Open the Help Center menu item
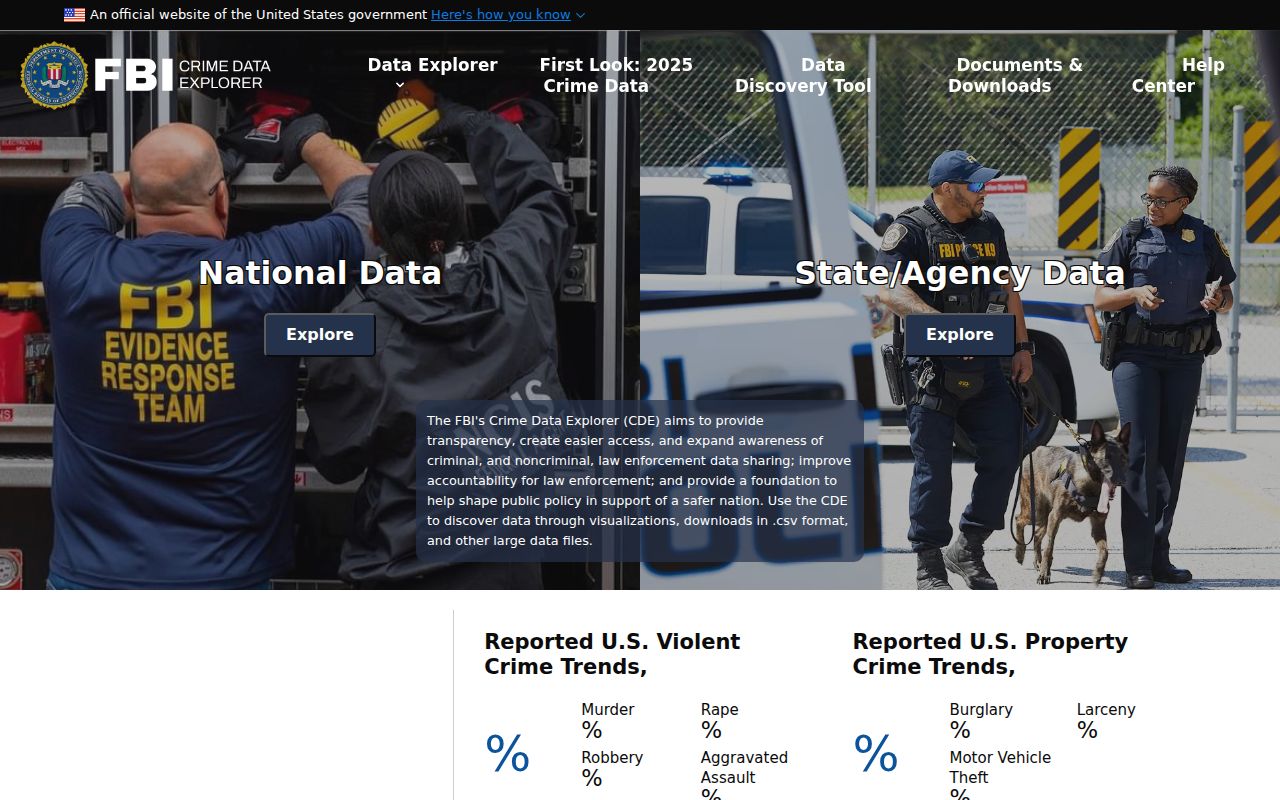Image resolution: width=1280 pixels, height=800 pixels. (1178, 75)
